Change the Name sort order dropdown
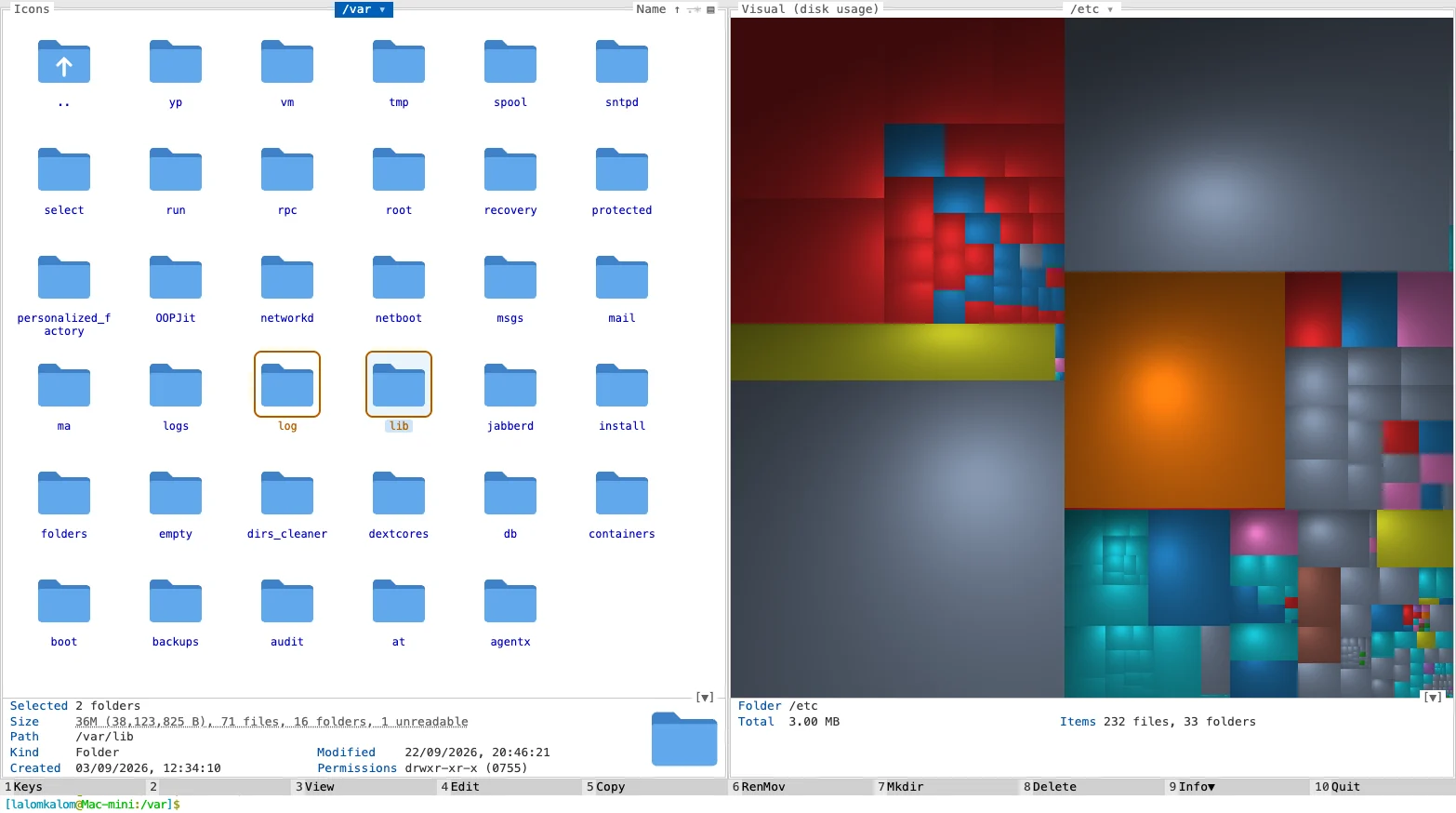Image resolution: width=1456 pixels, height=813 pixels. coord(658,9)
